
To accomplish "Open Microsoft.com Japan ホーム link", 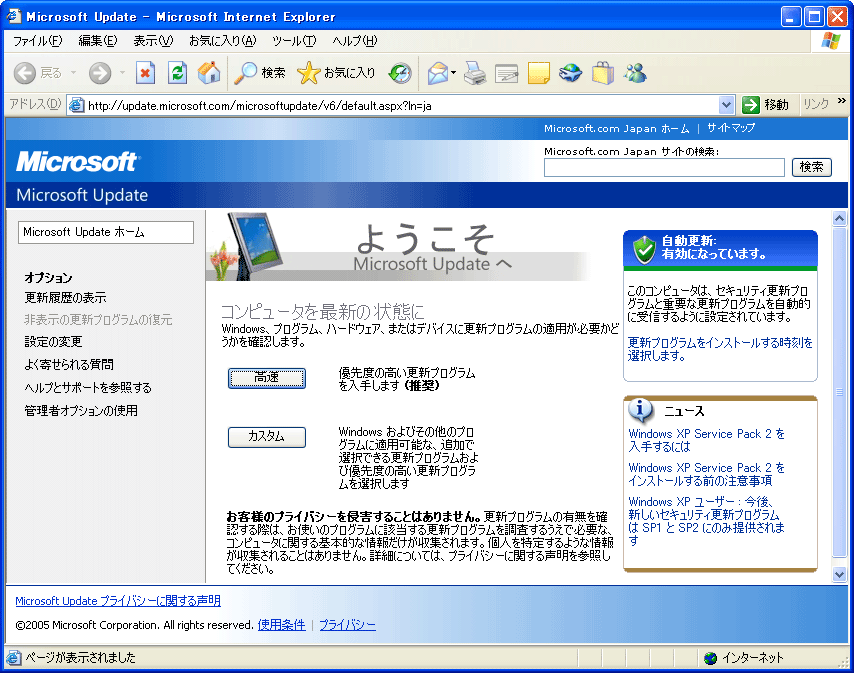I will tap(617, 129).
